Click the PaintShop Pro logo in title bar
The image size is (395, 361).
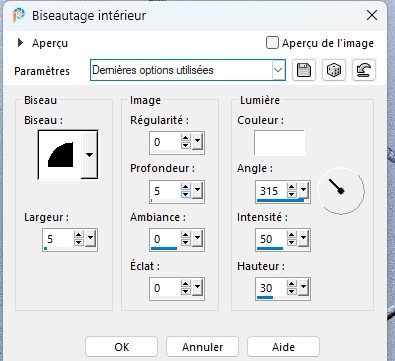coord(18,15)
